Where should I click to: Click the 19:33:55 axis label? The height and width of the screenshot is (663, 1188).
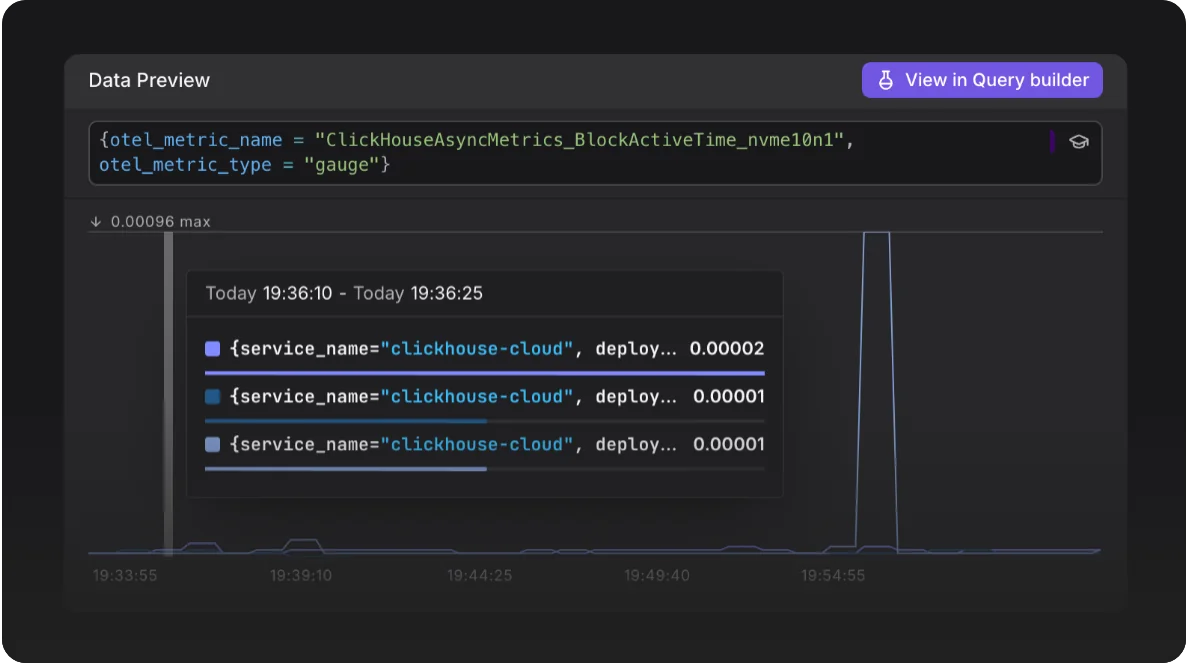pos(125,575)
